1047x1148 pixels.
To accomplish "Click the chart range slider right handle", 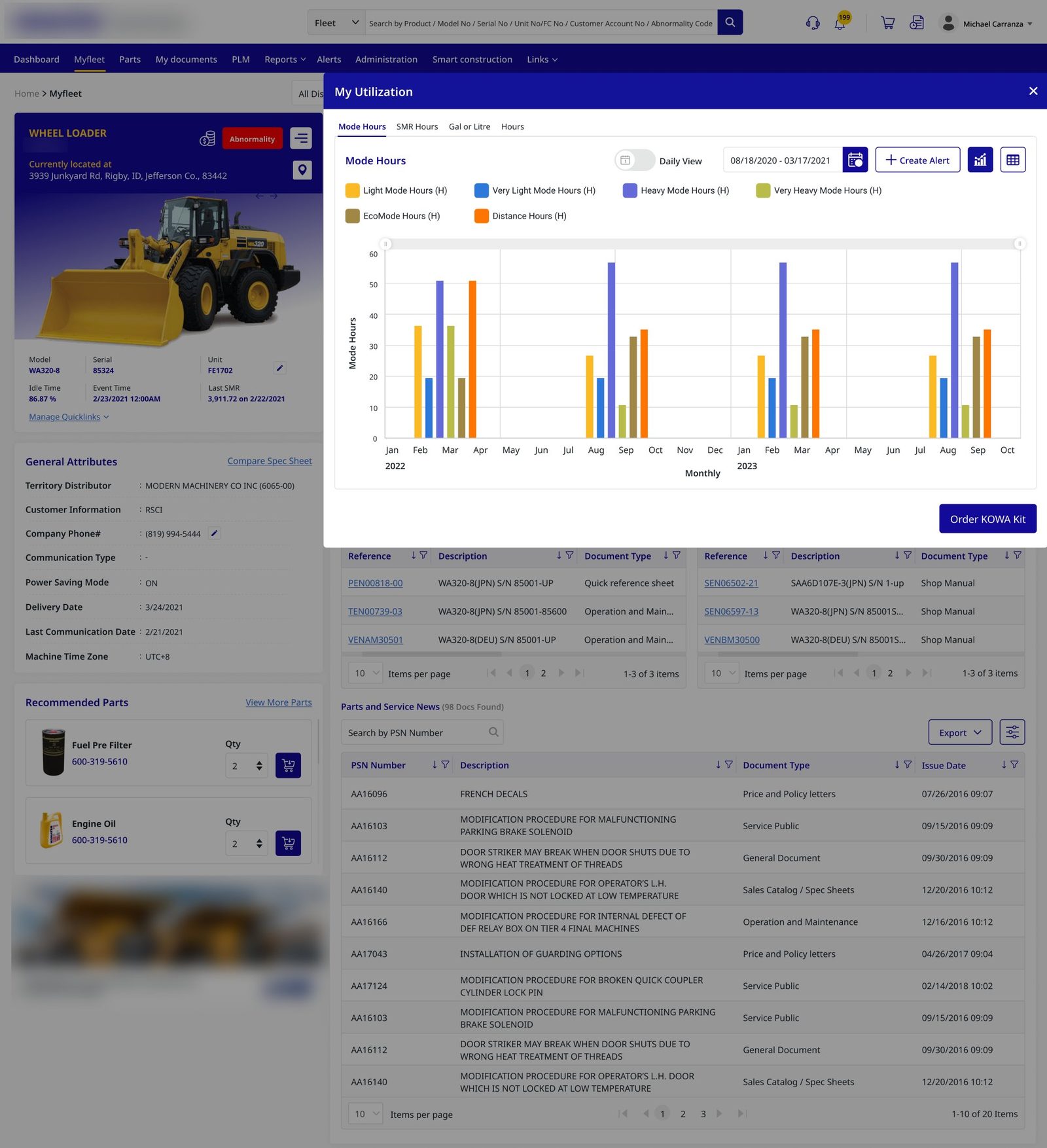I will point(1019,243).
